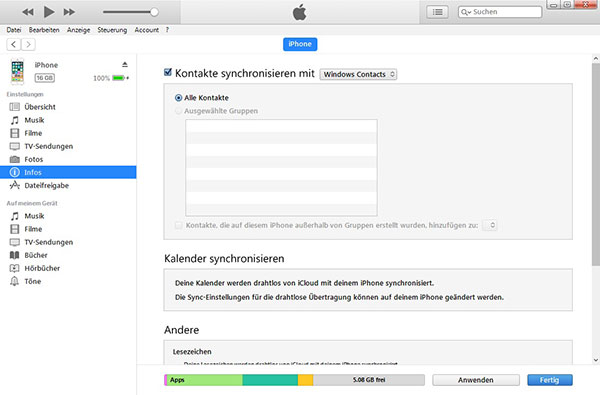Skip ahead with the fast-forward button
Screen dimensions: 600x395
click(x=69, y=12)
